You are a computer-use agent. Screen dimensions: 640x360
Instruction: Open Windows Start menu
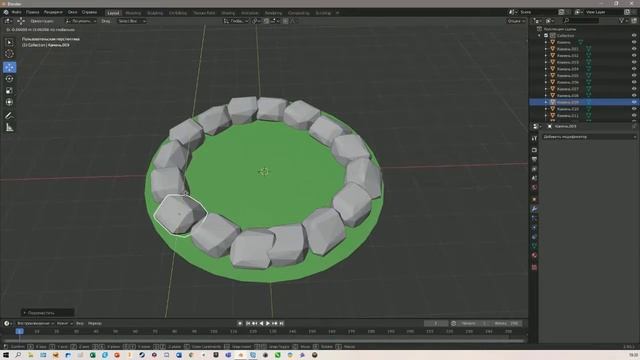point(6,355)
